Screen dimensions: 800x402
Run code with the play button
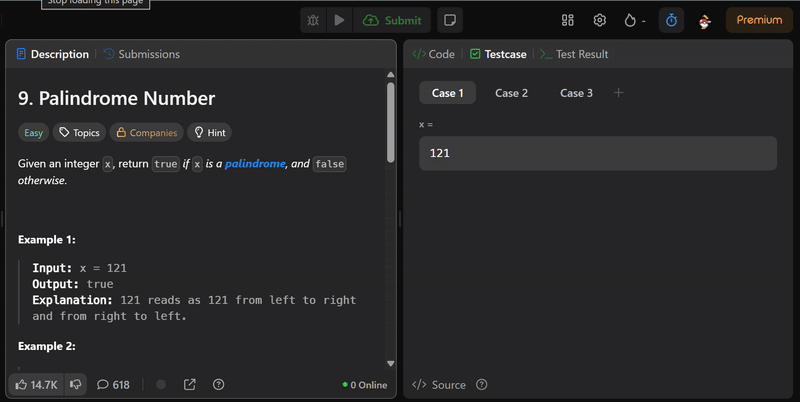pyautogui.click(x=340, y=20)
